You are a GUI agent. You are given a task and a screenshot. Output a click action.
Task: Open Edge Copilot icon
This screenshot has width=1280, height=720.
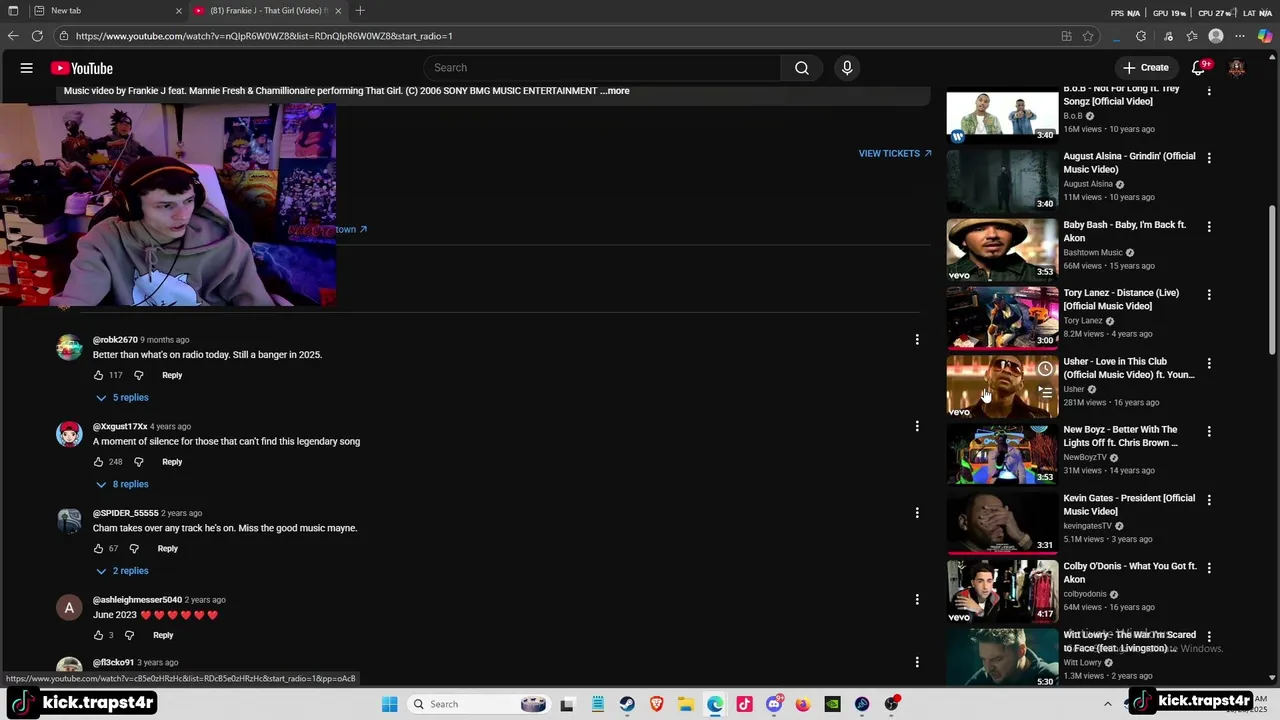pos(1265,36)
